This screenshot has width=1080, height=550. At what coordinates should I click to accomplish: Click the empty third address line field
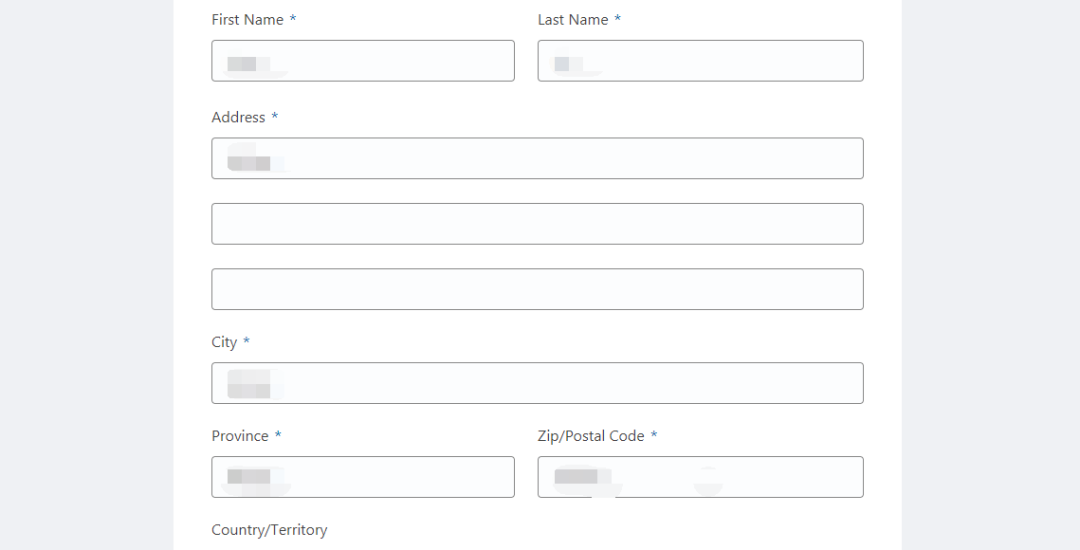[x=537, y=289]
